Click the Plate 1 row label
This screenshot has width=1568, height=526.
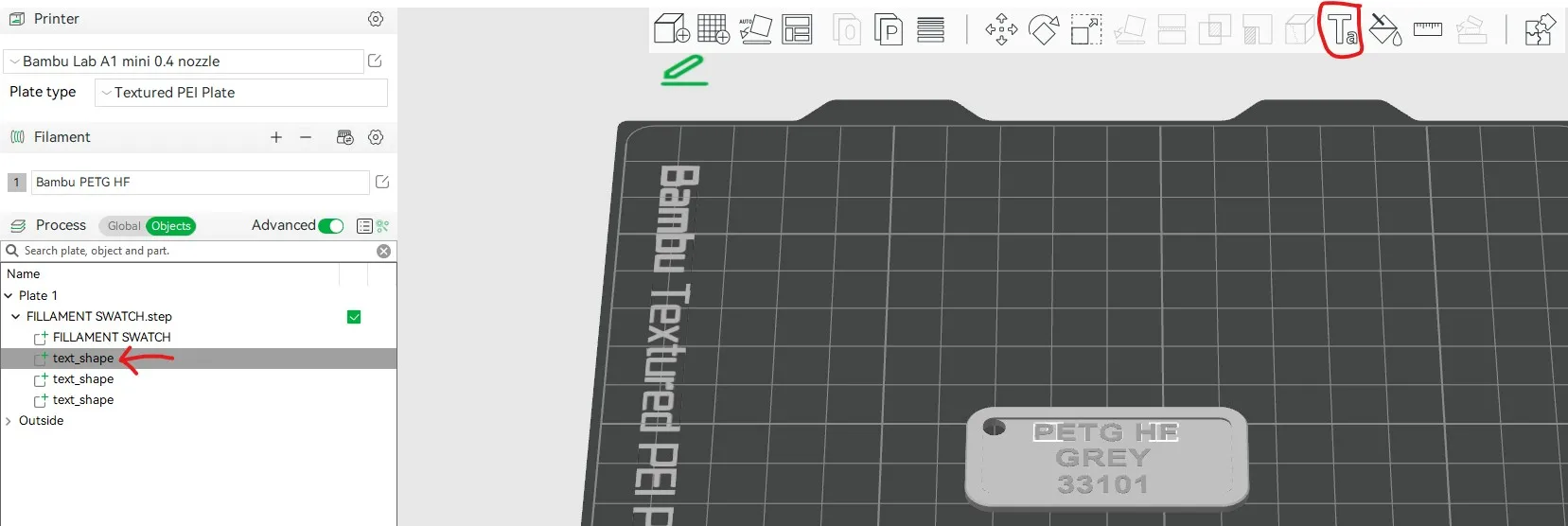[x=38, y=295]
